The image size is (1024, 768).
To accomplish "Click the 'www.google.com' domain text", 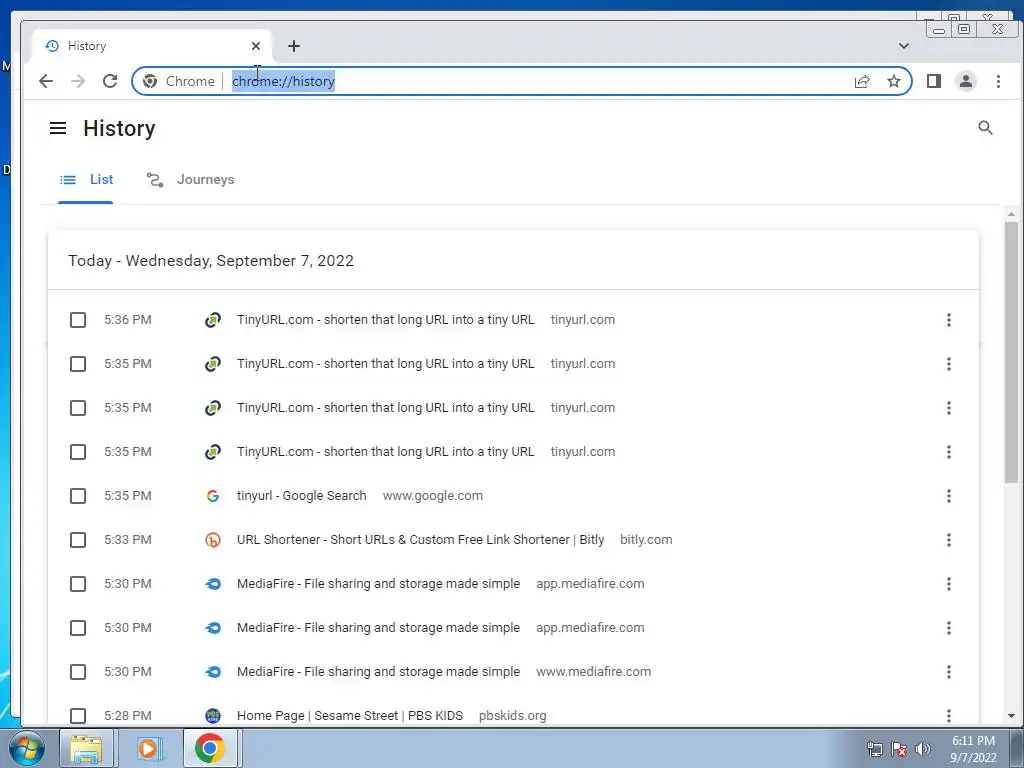I will click(x=433, y=496).
